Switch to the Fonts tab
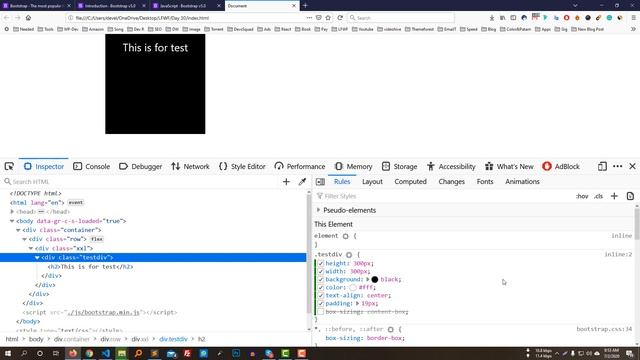The image size is (640, 360). tap(485, 182)
